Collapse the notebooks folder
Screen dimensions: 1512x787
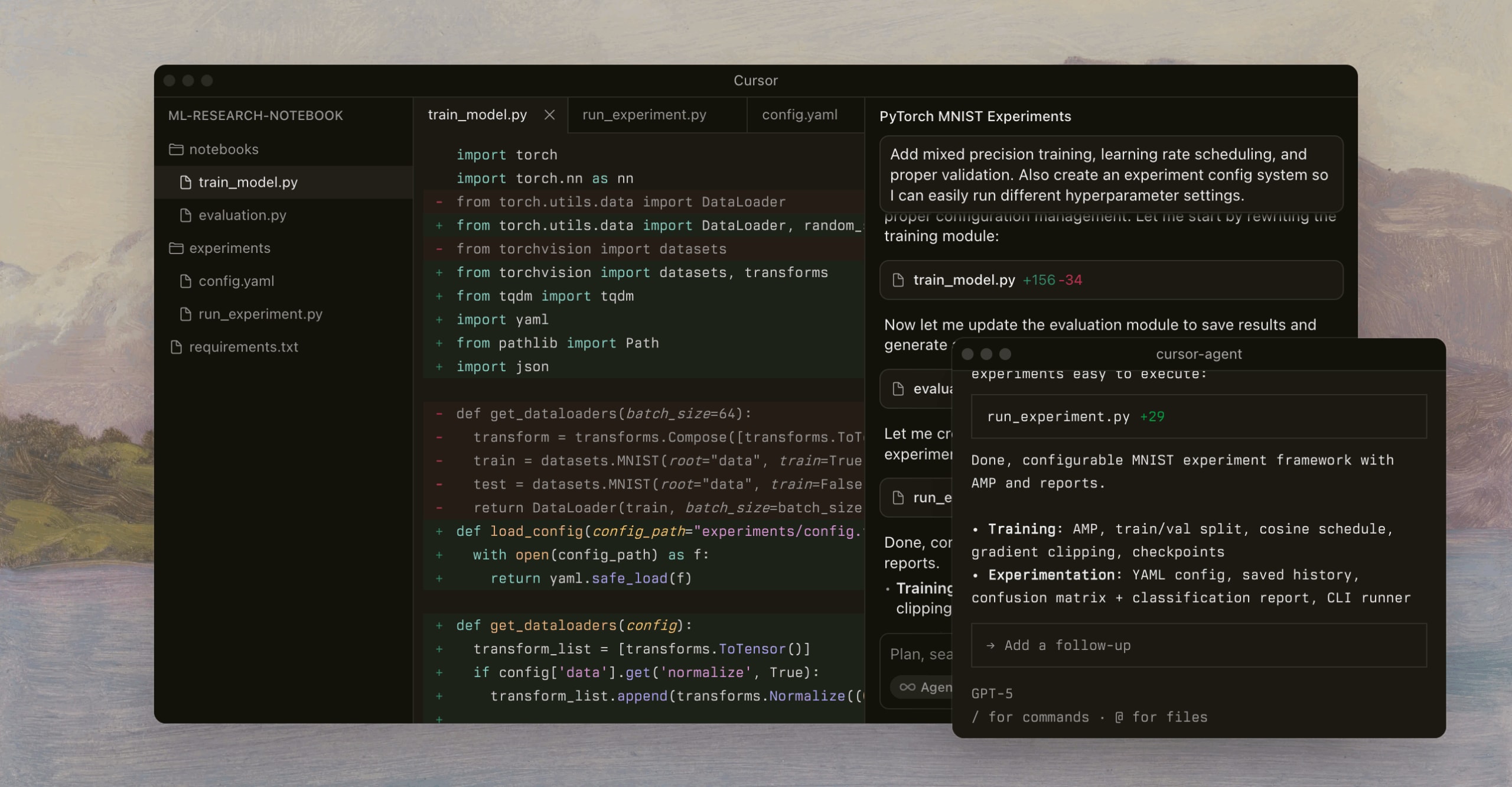[223, 149]
